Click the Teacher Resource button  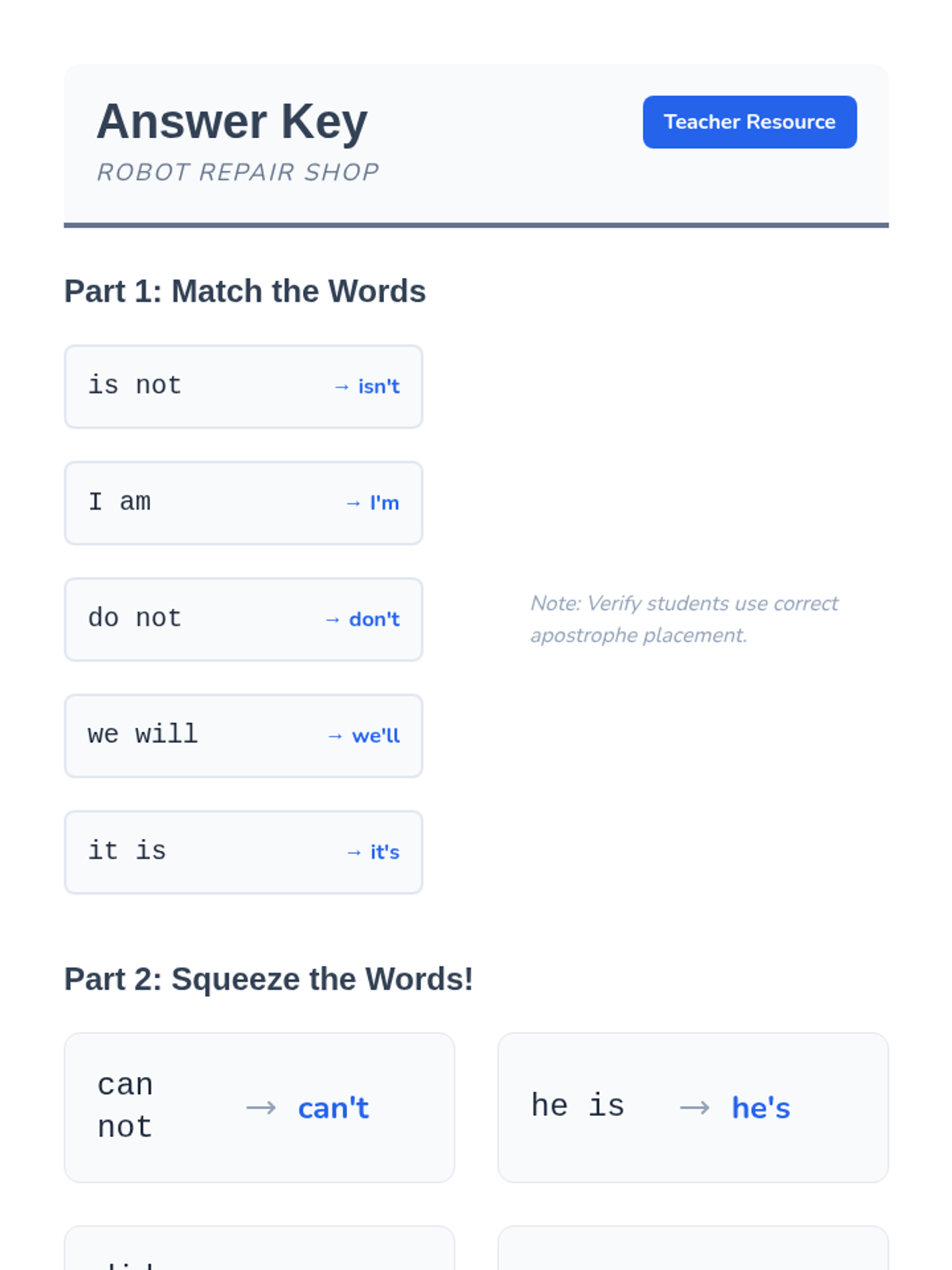pyautogui.click(x=750, y=122)
